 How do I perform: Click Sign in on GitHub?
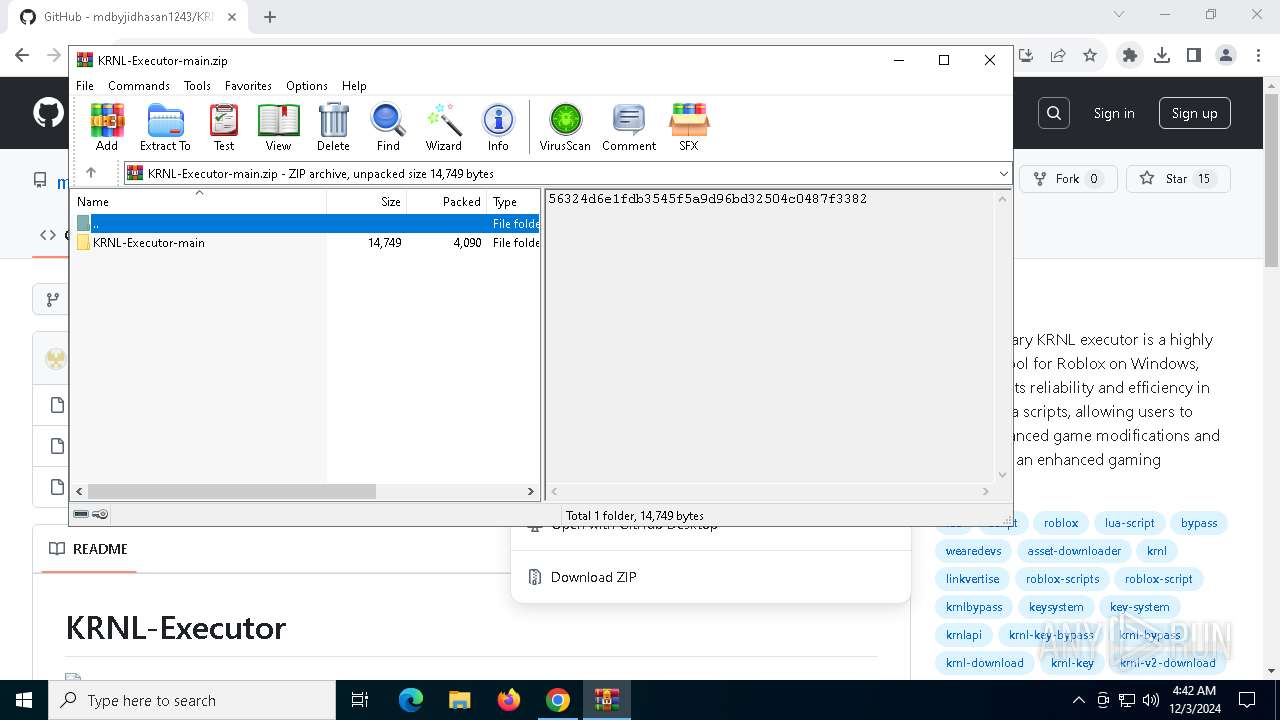pyautogui.click(x=1114, y=113)
